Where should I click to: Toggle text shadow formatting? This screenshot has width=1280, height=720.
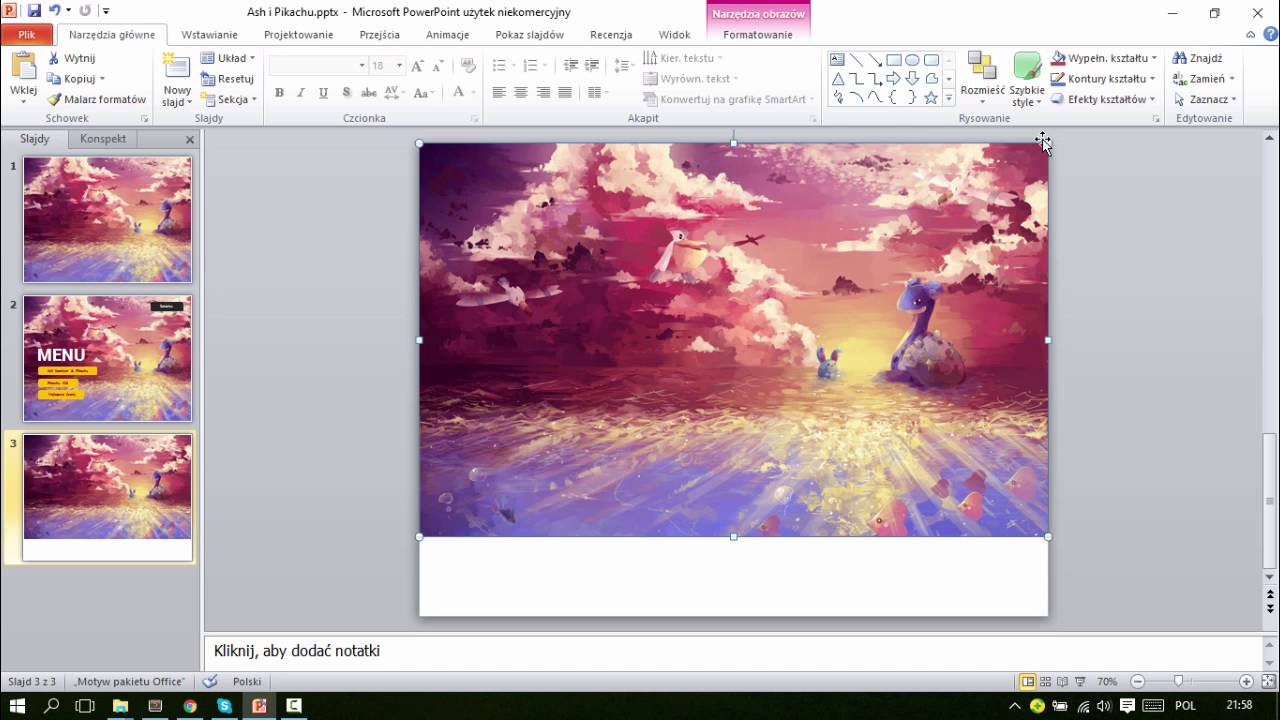(x=346, y=93)
